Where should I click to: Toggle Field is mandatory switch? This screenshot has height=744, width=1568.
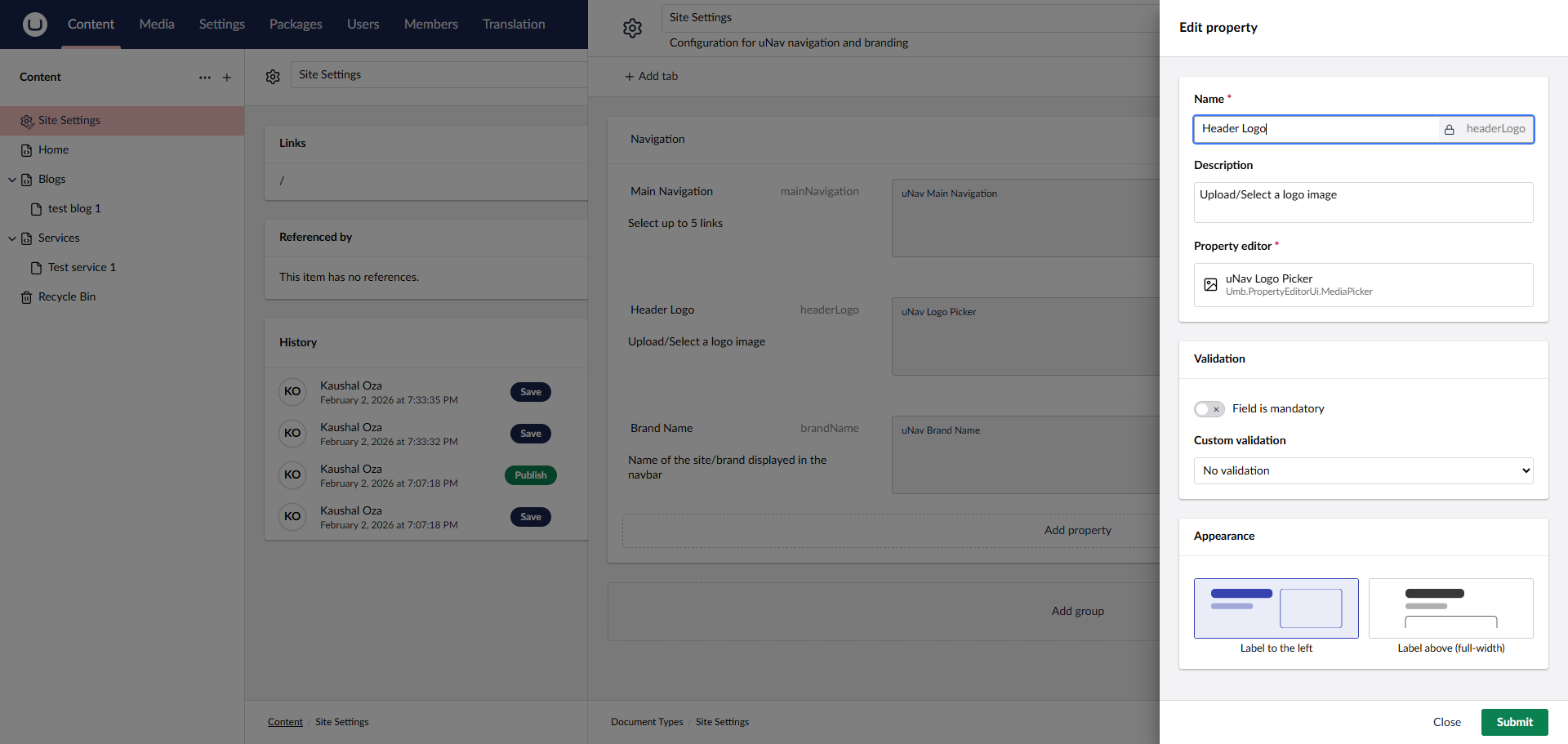[x=1209, y=409]
